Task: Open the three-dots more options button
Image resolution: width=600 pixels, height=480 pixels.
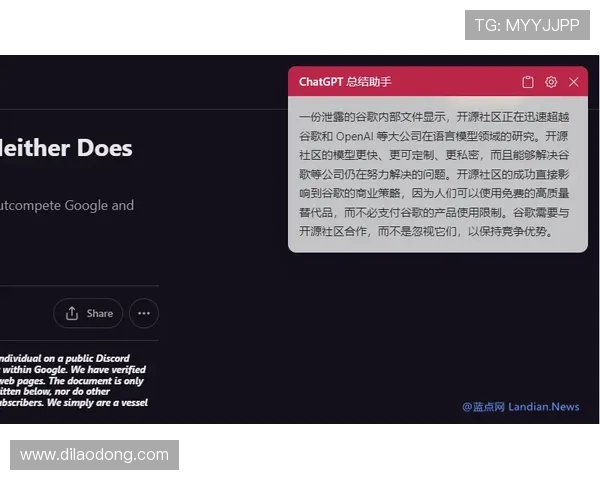Action: [x=144, y=313]
